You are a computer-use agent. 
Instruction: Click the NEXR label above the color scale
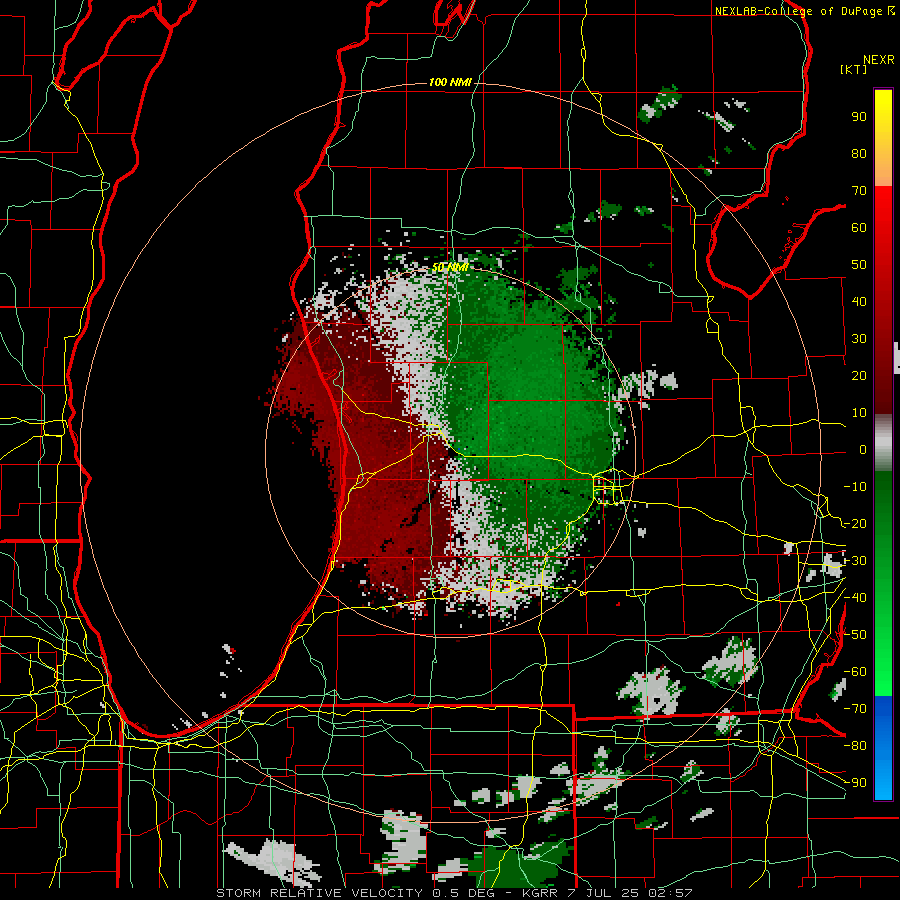pos(879,60)
